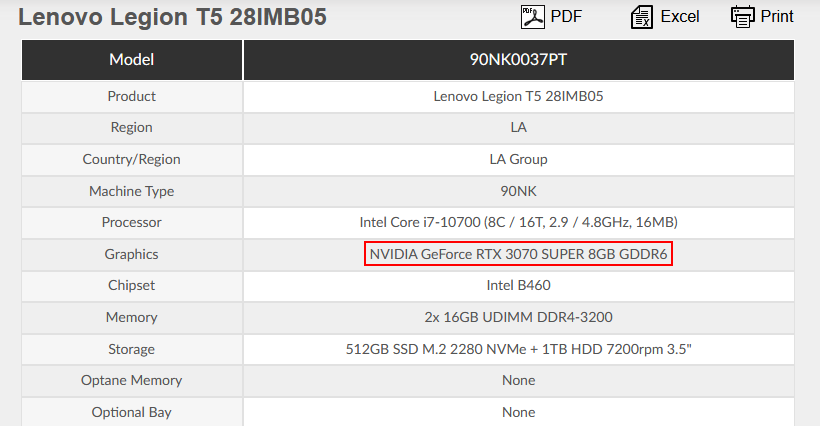Viewport: 820px width, 426px height.
Task: Click the Excel export icon
Action: pos(642,17)
